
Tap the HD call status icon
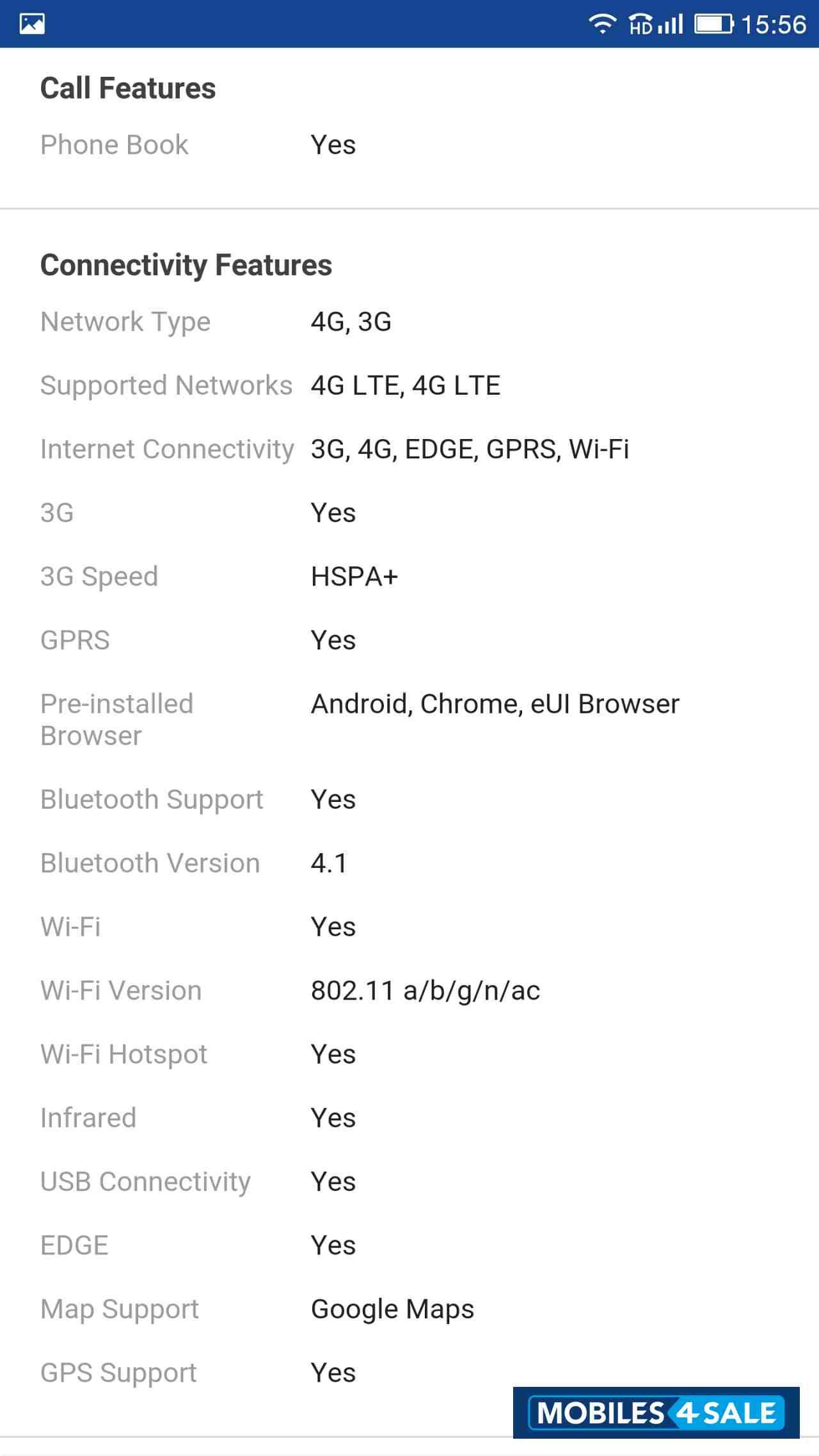tap(640, 25)
